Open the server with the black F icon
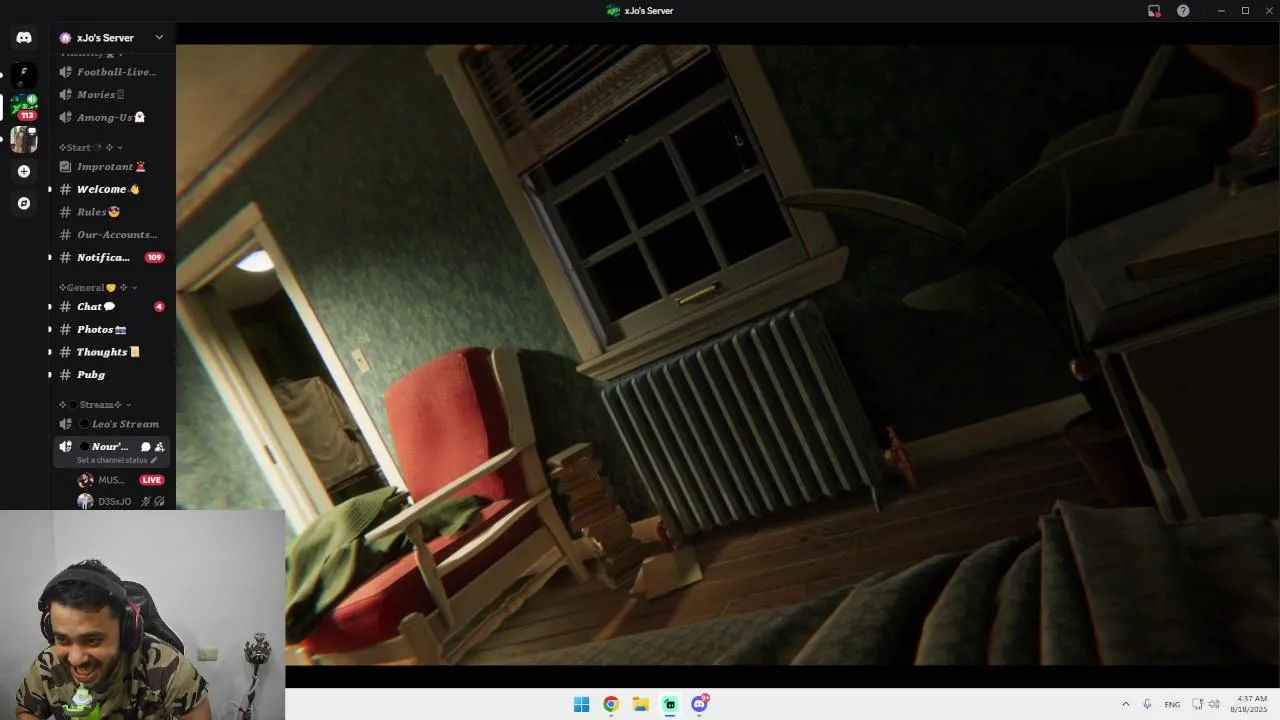 24,74
